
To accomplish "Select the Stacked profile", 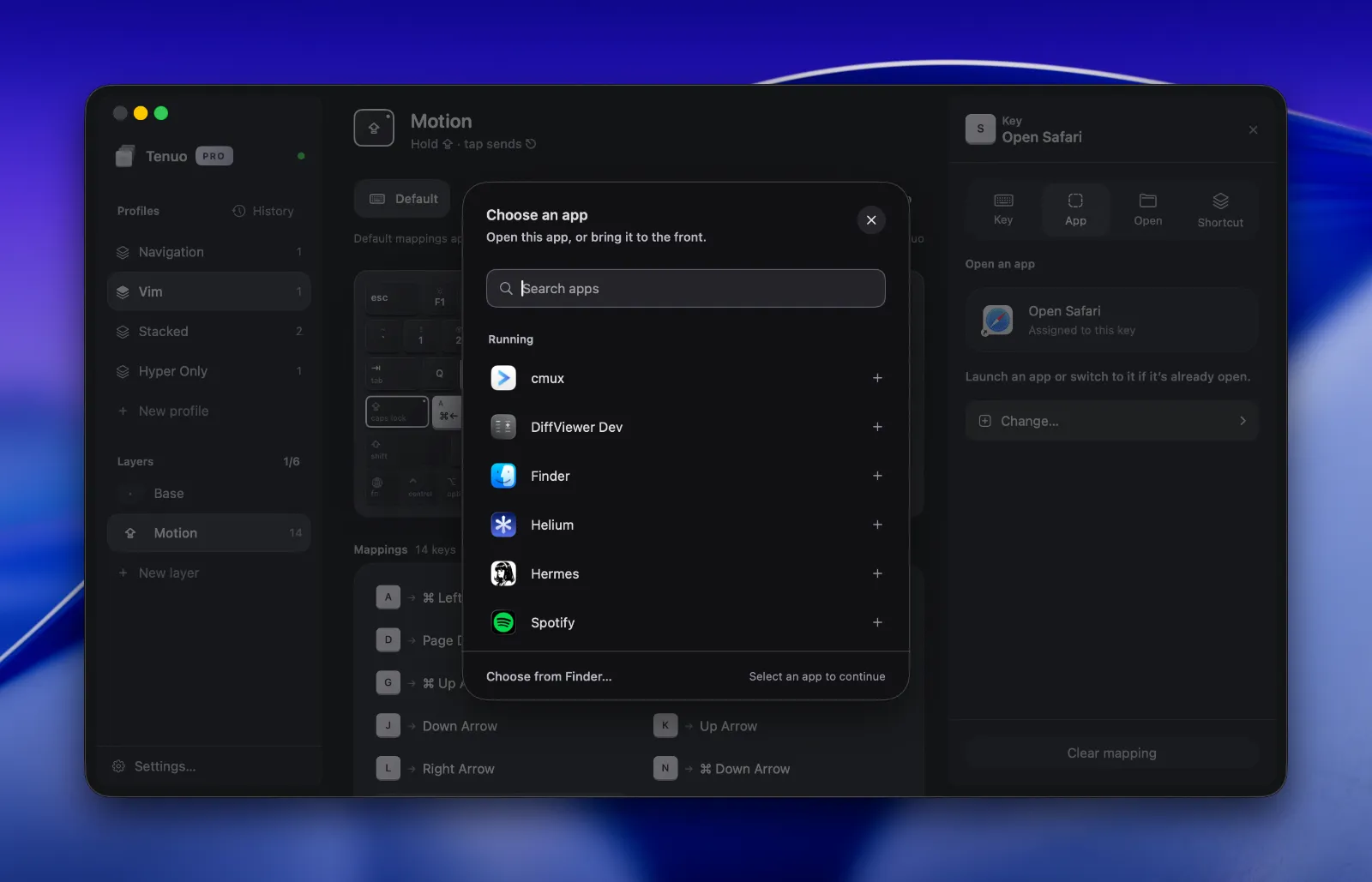I will [208, 332].
